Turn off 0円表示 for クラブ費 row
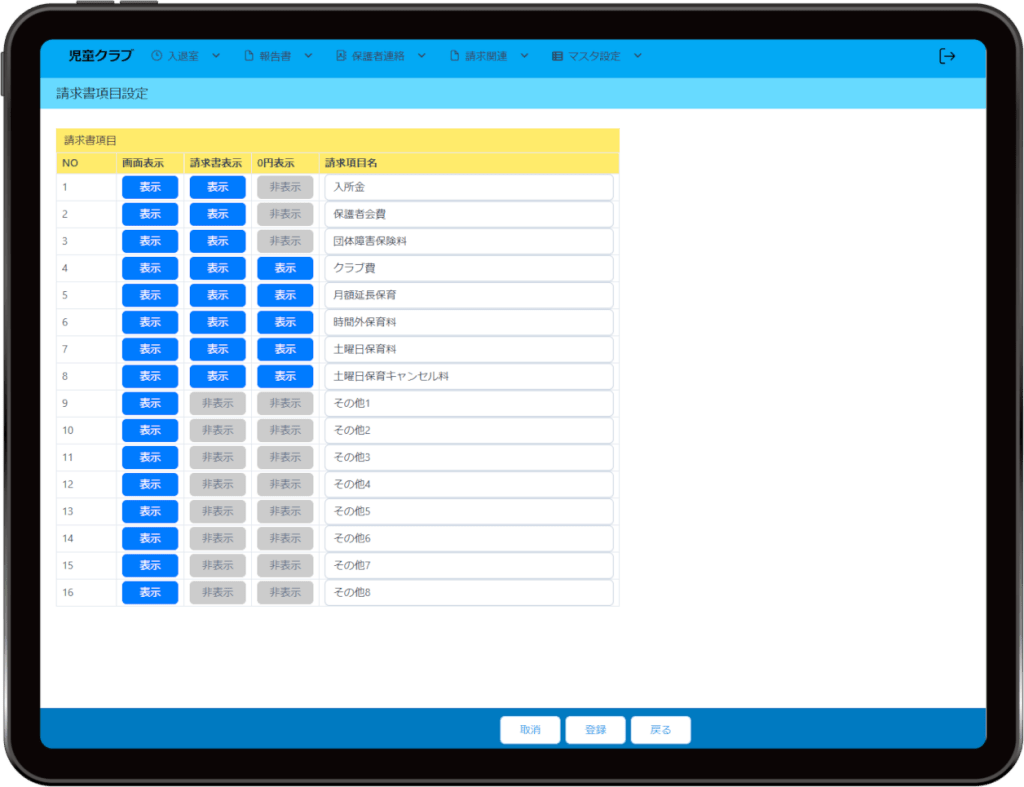This screenshot has width=1024, height=787. click(285, 268)
